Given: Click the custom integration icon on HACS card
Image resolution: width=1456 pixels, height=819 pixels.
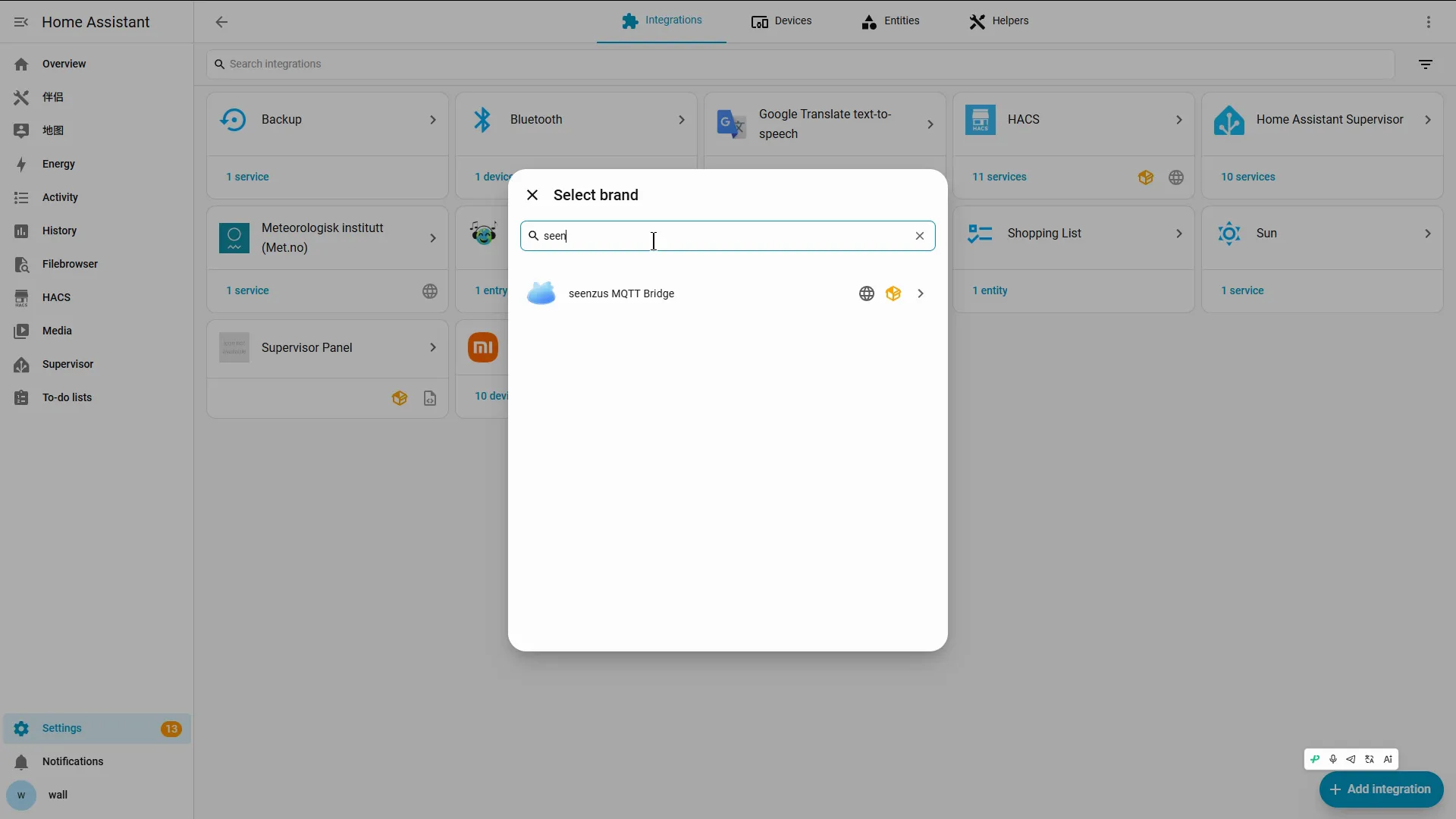Looking at the screenshot, I should (x=1146, y=177).
